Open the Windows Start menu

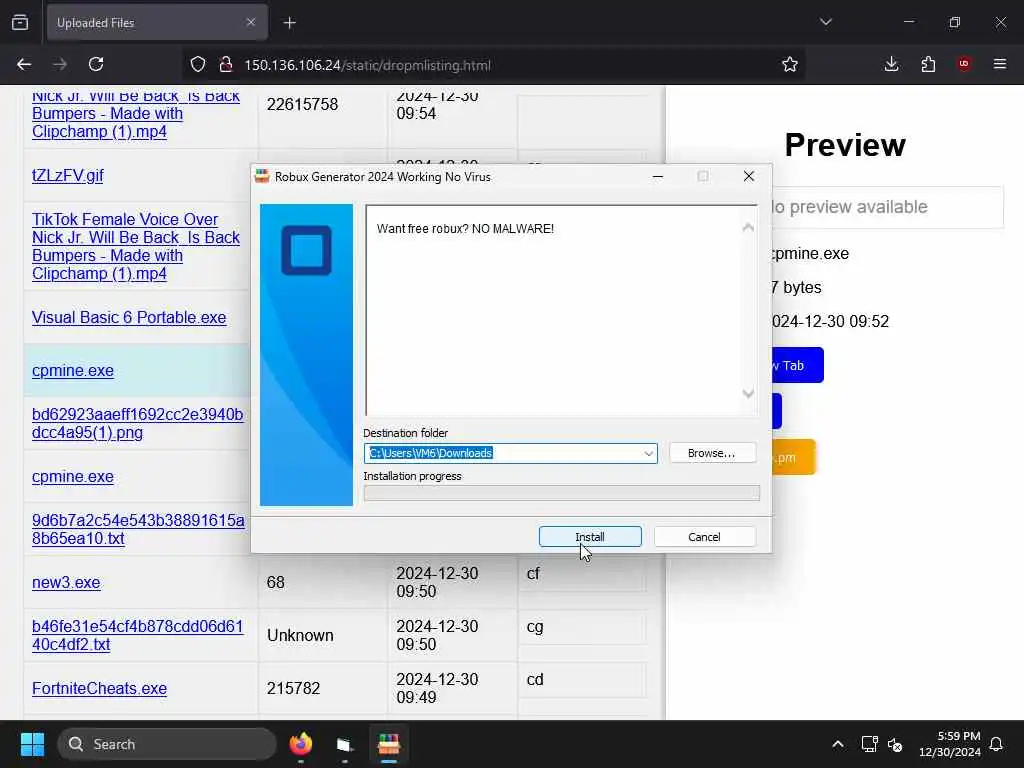tap(32, 744)
